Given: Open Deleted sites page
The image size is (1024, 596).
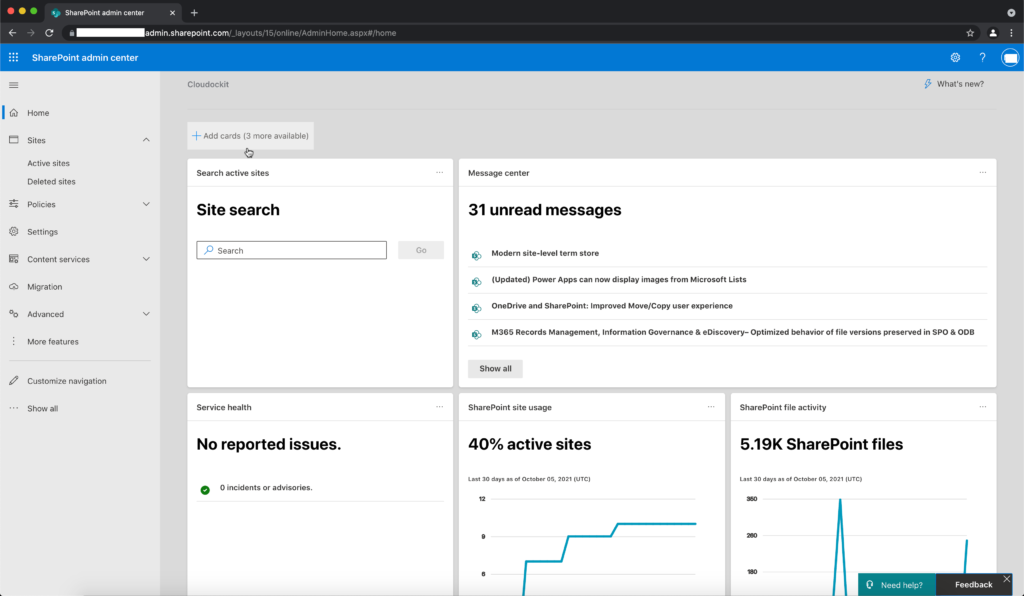Looking at the screenshot, I should 52,181.
